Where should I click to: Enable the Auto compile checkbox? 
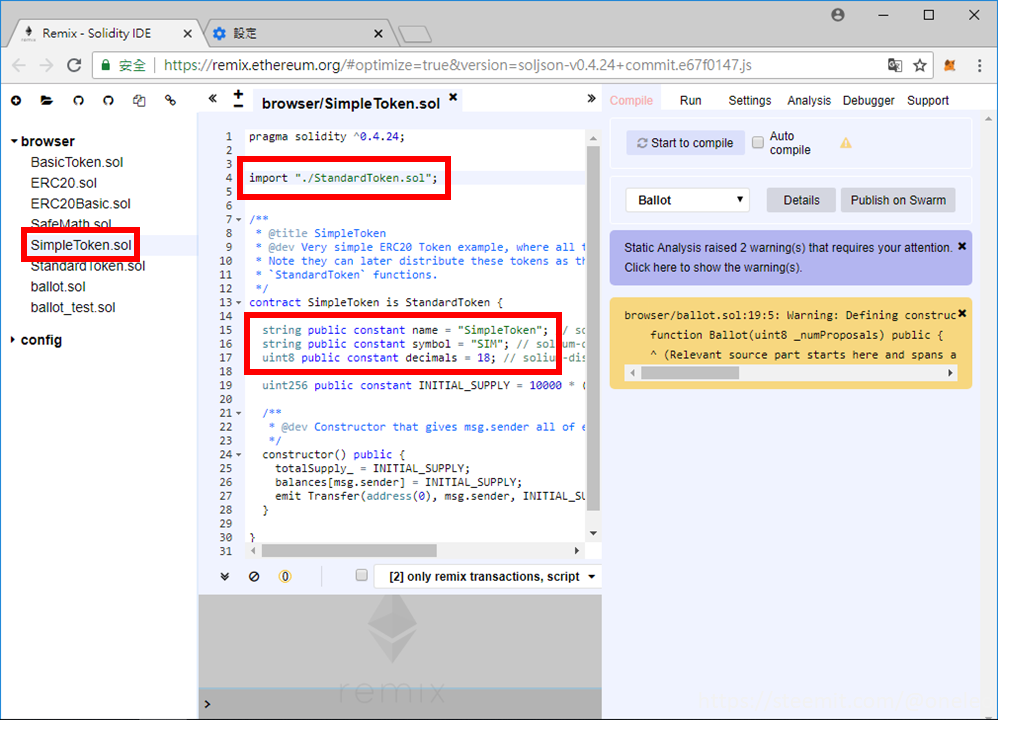click(x=758, y=143)
